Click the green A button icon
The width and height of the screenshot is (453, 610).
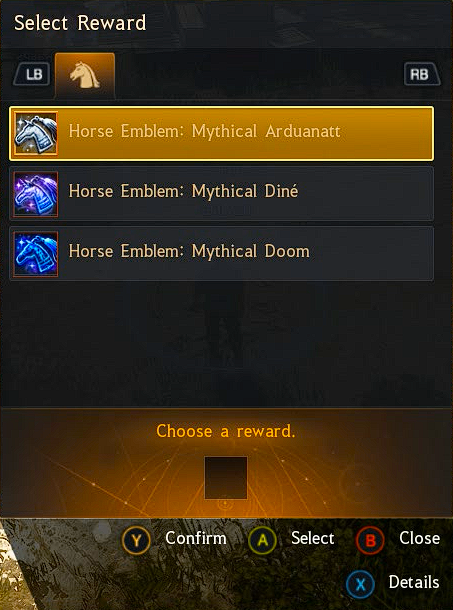point(263,540)
